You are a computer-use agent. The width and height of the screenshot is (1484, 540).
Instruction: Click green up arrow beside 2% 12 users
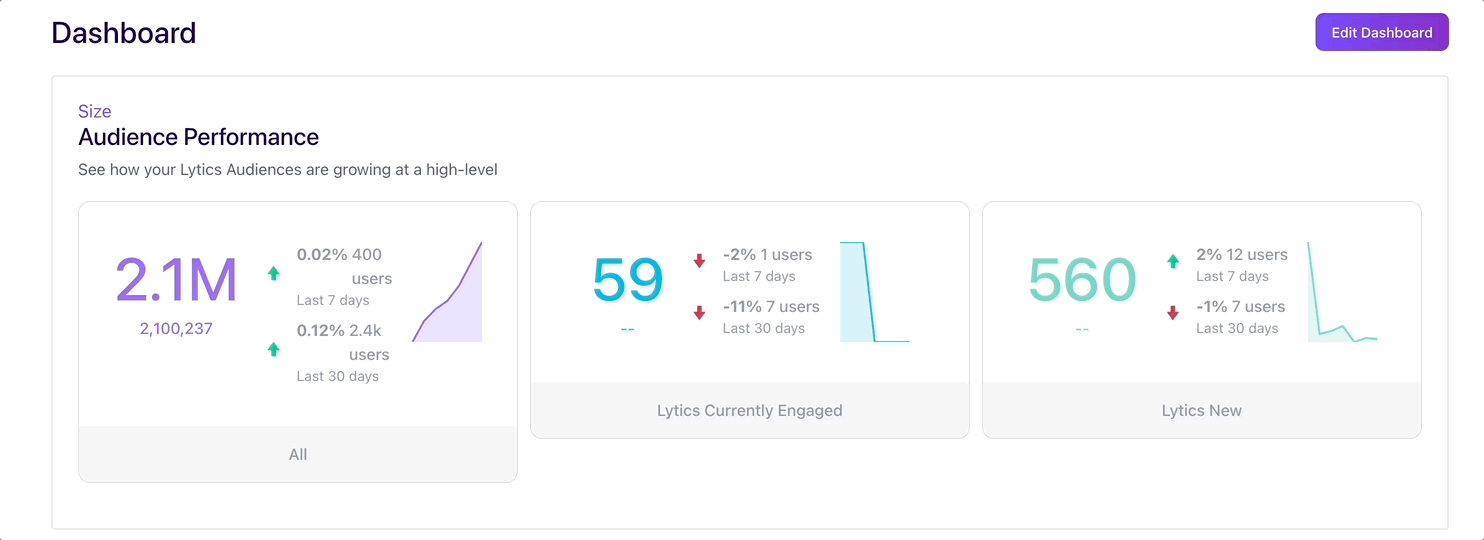click(1173, 261)
